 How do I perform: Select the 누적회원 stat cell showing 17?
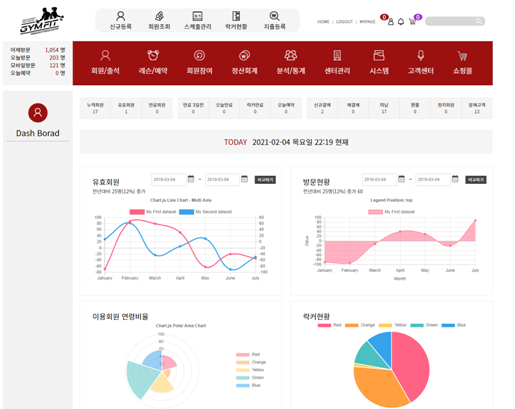tap(95, 108)
